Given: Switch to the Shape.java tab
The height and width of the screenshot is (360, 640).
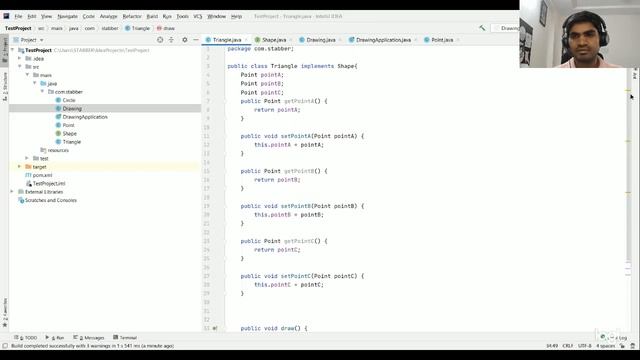Looking at the screenshot, I should [x=273, y=40].
